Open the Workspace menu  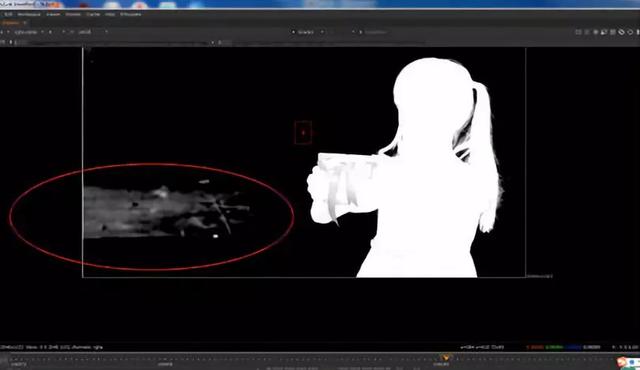[x=29, y=14]
